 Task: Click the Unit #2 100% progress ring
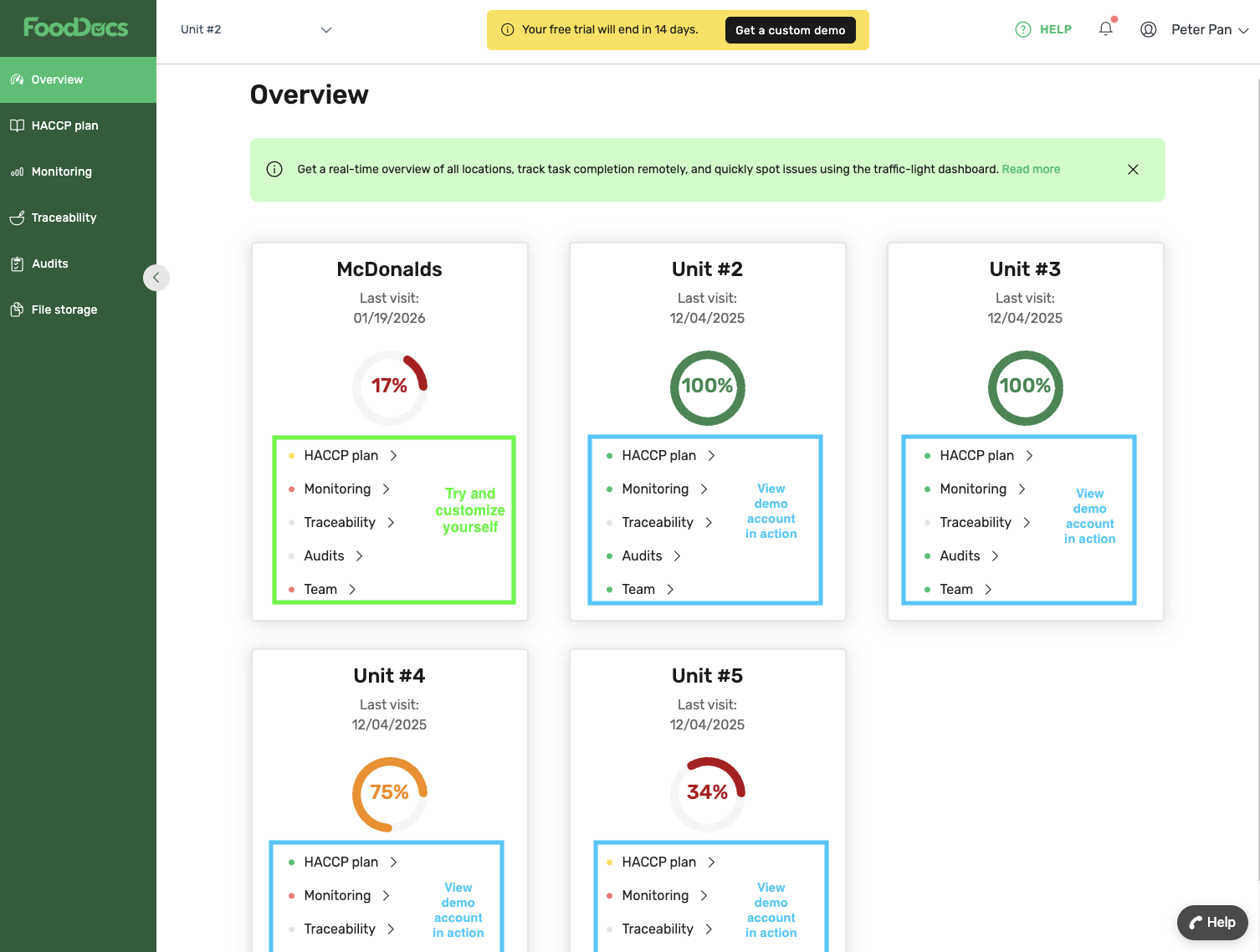708,387
